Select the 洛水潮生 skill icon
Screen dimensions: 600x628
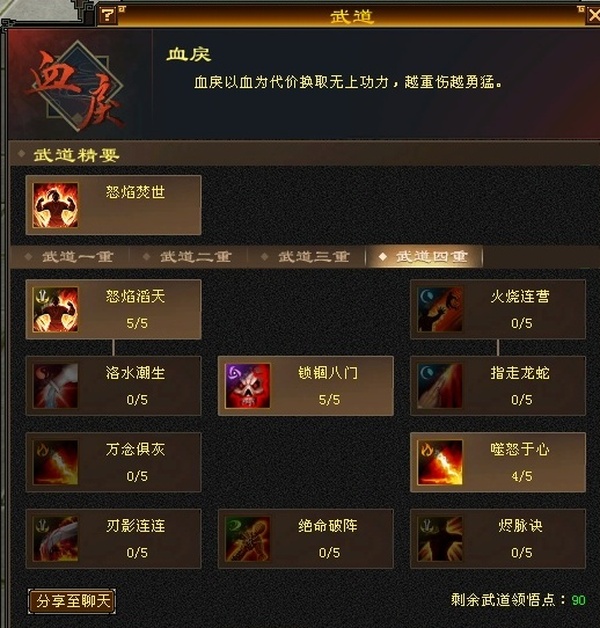coord(55,386)
